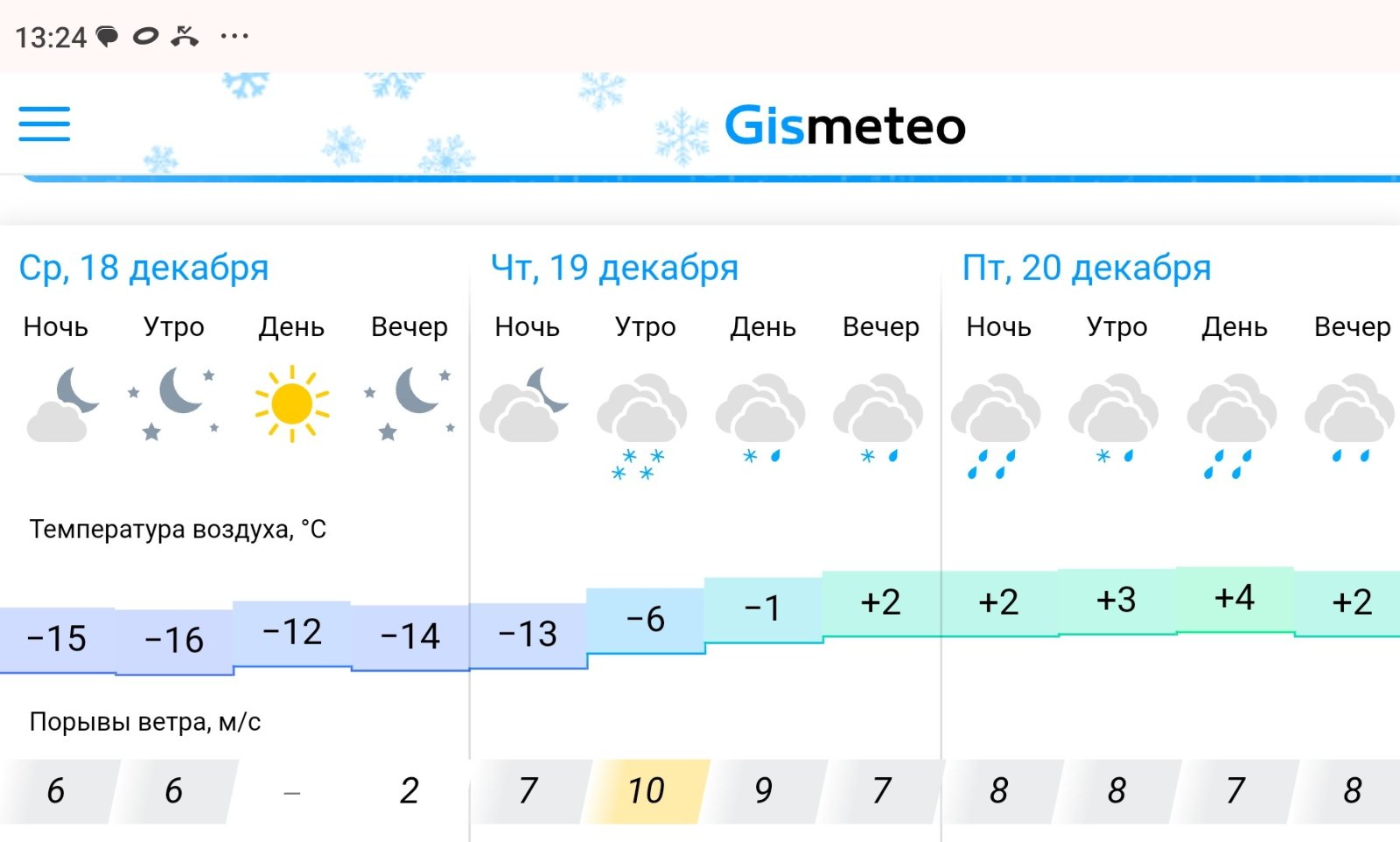
Task: Tap the wind gust value 2 Wednesday evening
Action: [x=409, y=791]
